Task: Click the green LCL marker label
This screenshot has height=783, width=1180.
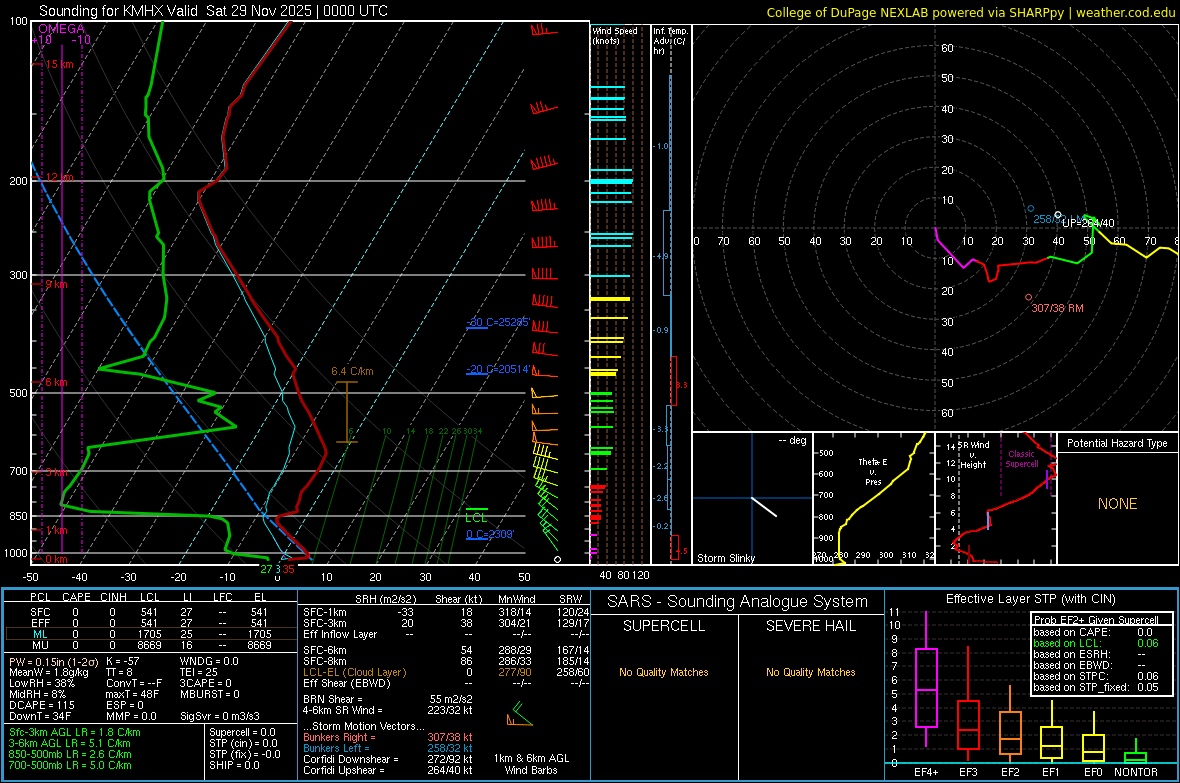Action: tap(476, 518)
